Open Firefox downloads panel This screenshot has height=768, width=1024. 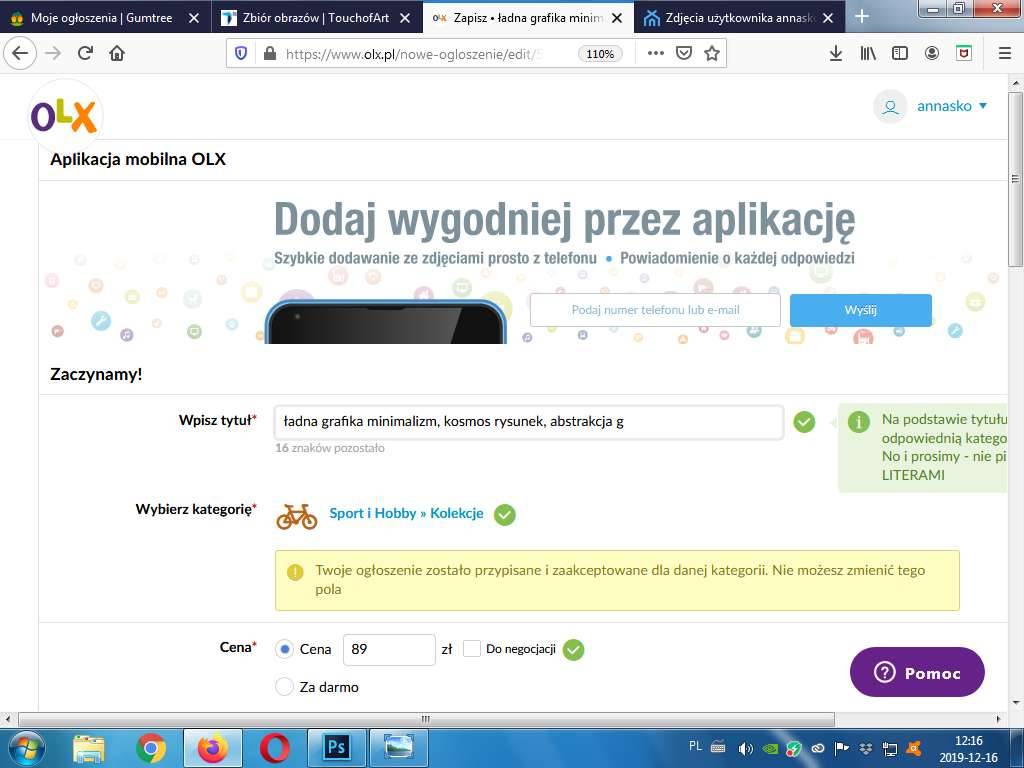point(836,54)
